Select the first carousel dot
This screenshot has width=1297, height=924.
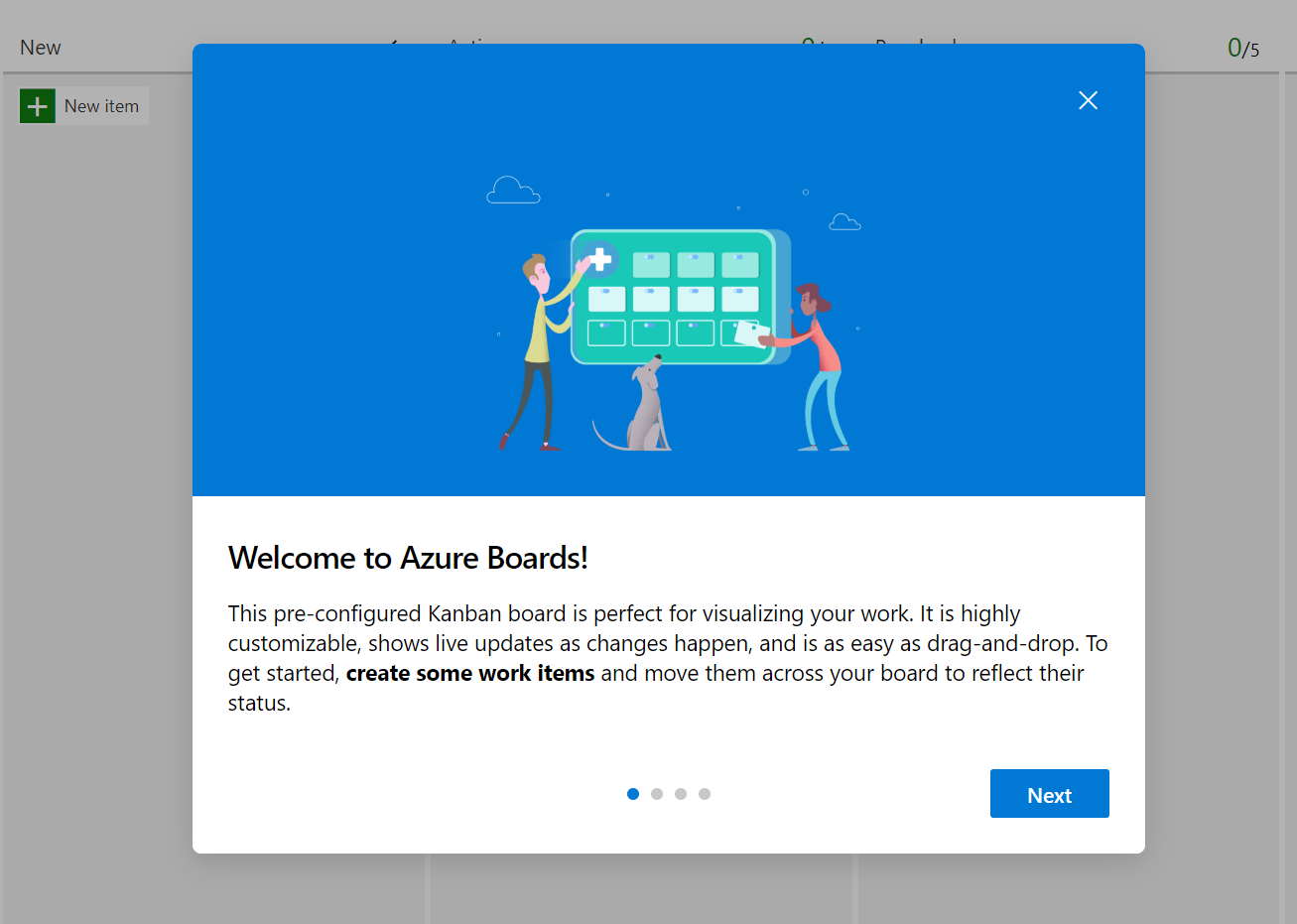point(633,794)
